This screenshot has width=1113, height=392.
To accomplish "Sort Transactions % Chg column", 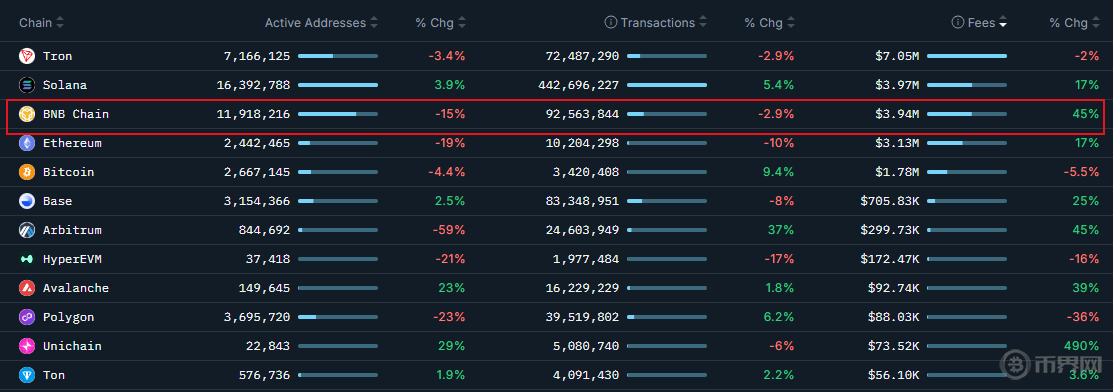I will 791,23.
